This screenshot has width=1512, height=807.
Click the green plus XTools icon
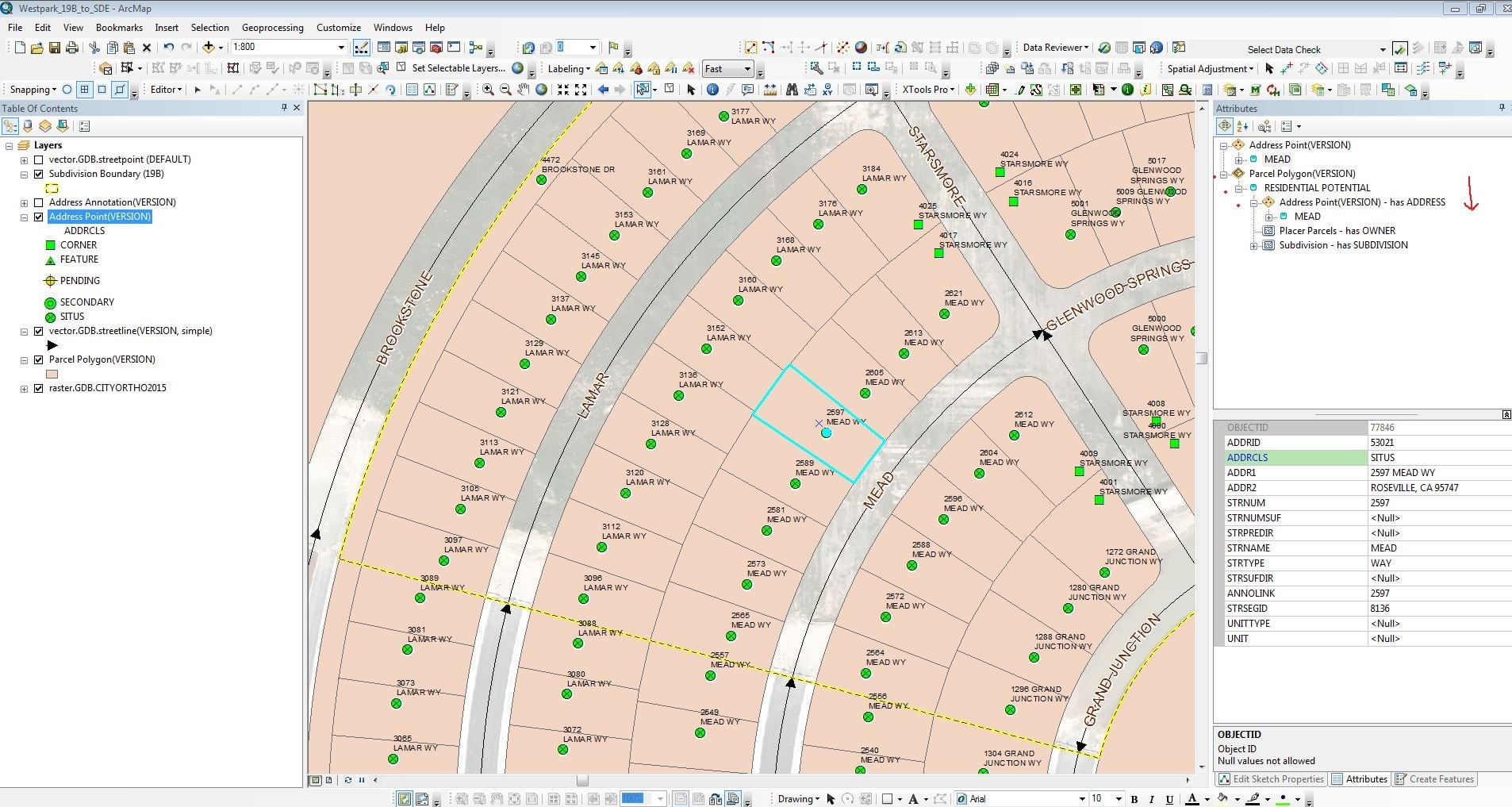[970, 90]
